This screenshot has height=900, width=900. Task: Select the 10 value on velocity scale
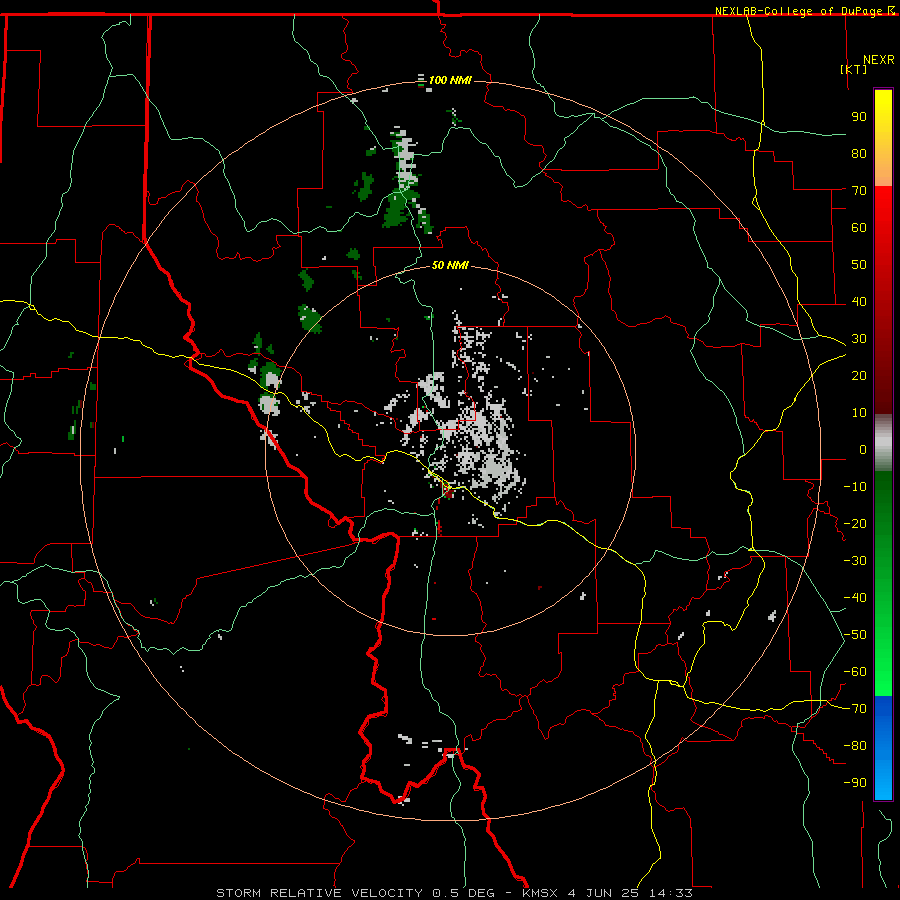tap(859, 413)
